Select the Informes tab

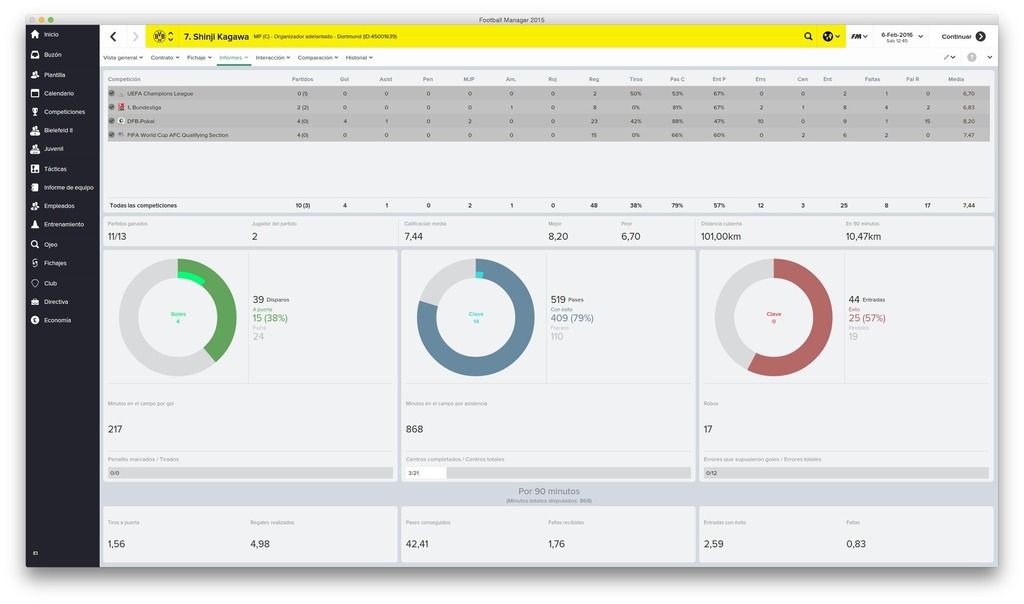click(x=233, y=57)
